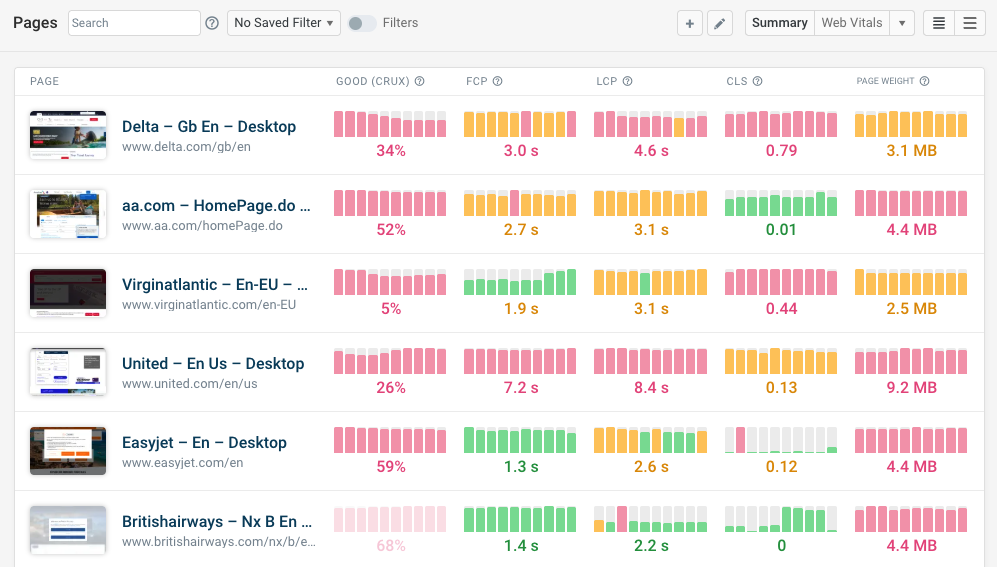Screen dimensions: 997x567
Task: Click United's 26% CrUX value
Action: 390,388
